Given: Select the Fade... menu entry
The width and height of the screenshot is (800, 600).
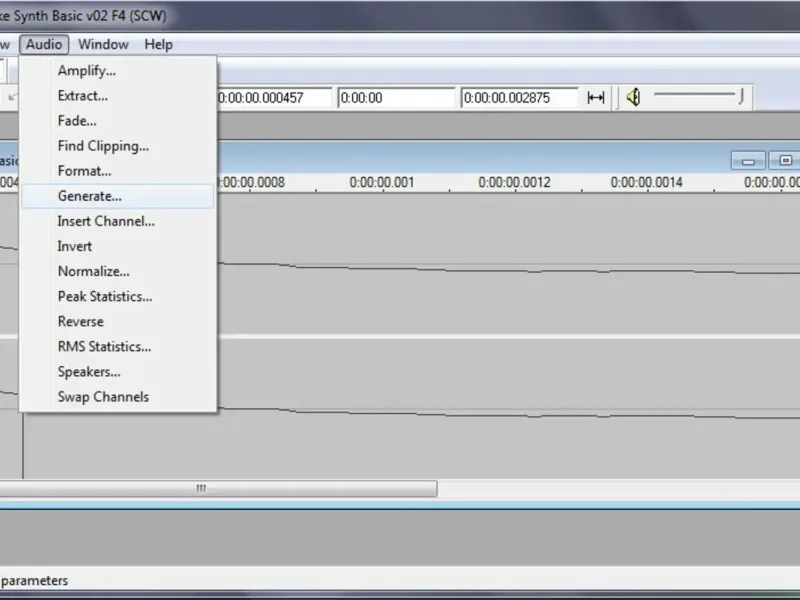Looking at the screenshot, I should pos(118,120).
